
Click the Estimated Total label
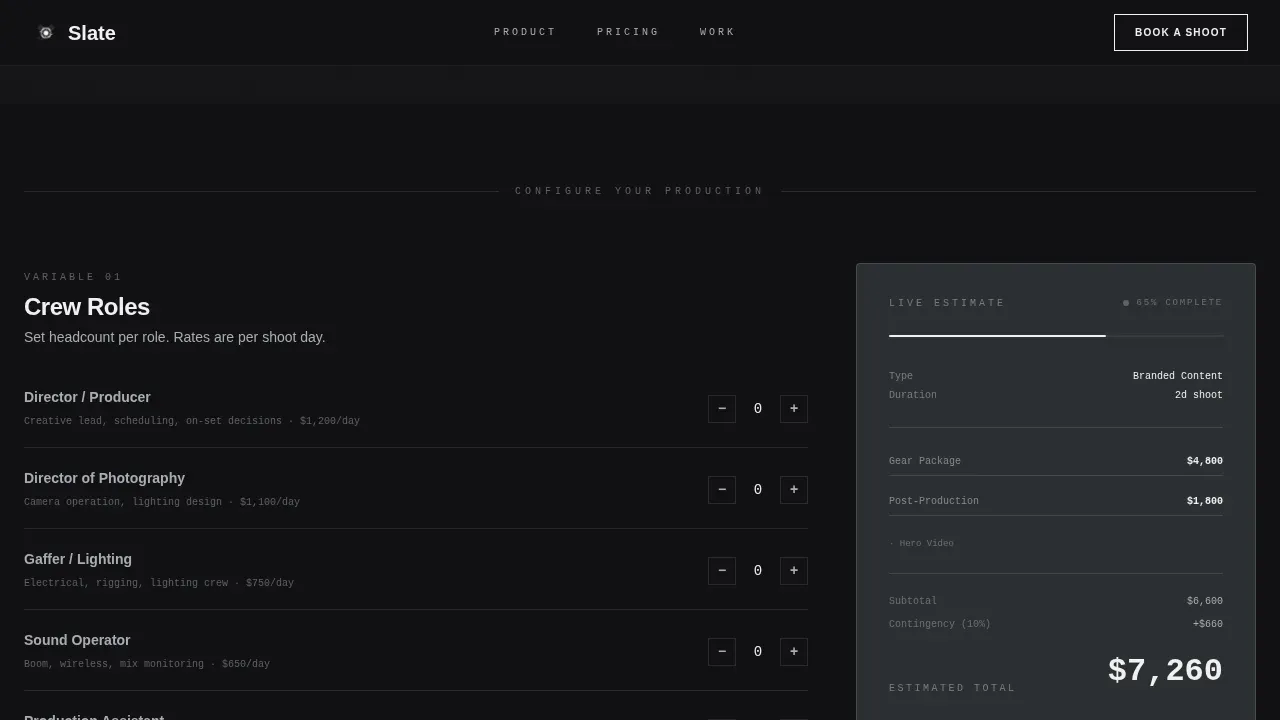point(952,688)
